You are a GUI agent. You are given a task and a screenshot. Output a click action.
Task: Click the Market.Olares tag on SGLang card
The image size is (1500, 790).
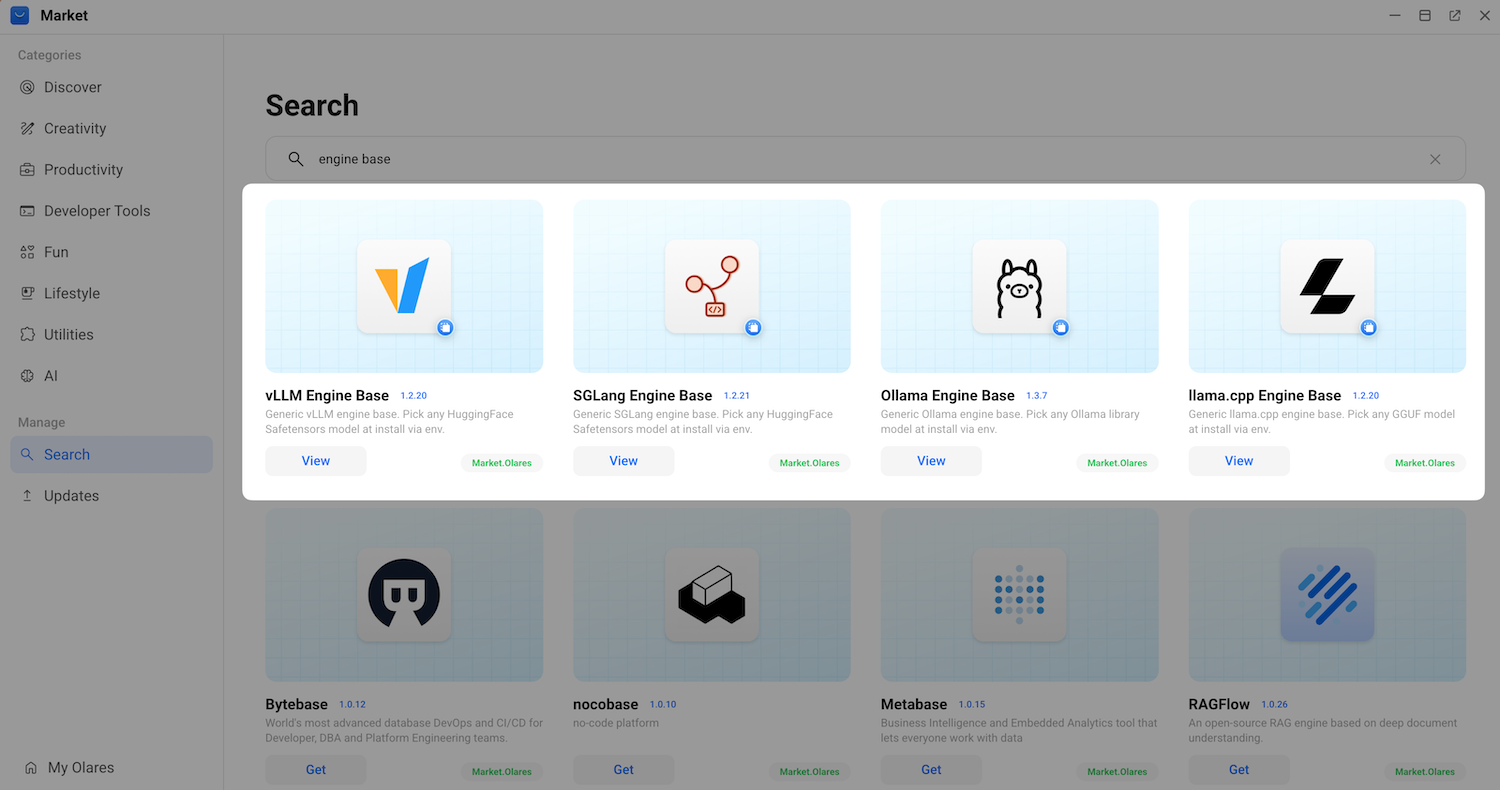810,463
